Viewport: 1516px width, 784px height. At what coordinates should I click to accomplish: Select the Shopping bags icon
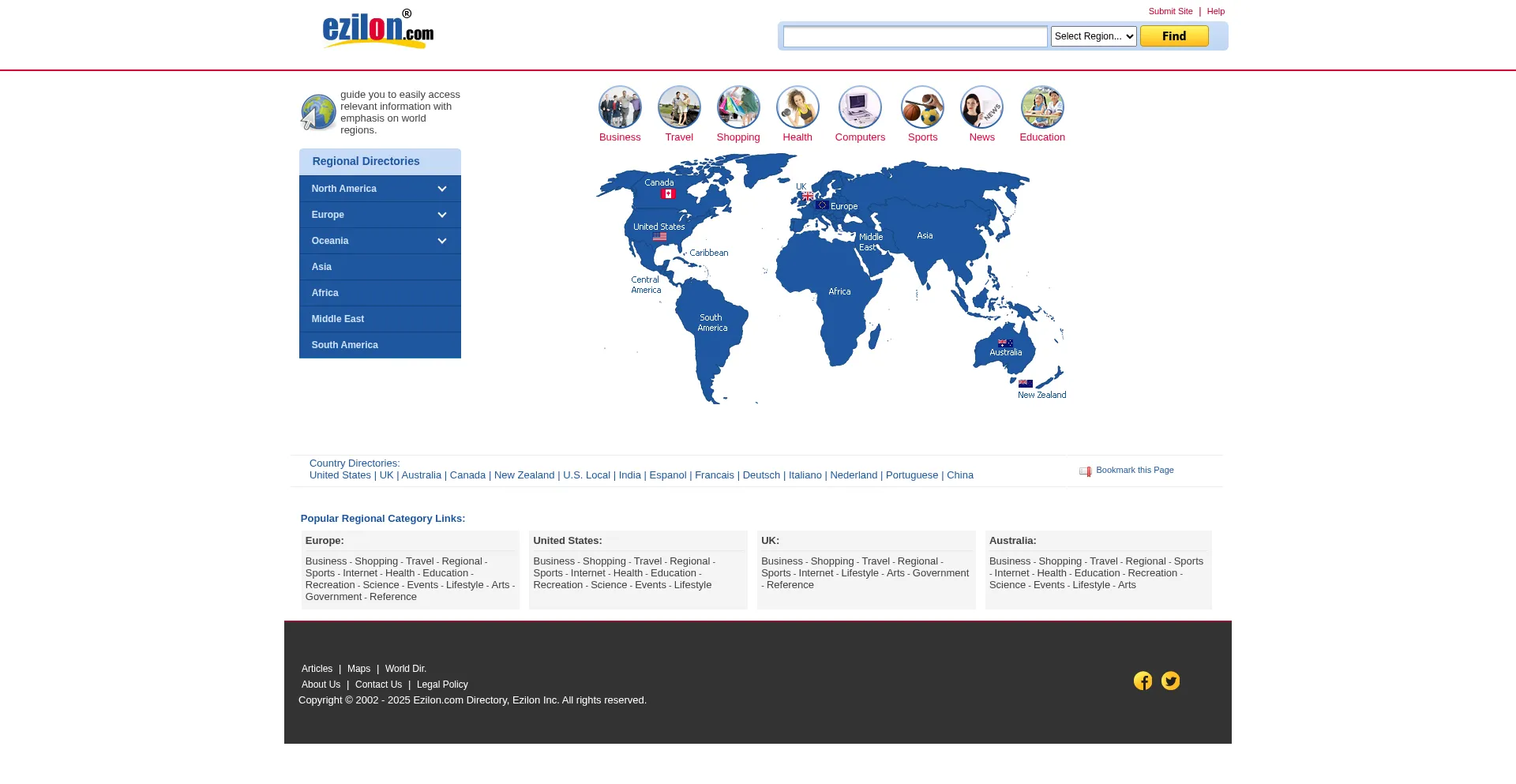[x=738, y=107]
